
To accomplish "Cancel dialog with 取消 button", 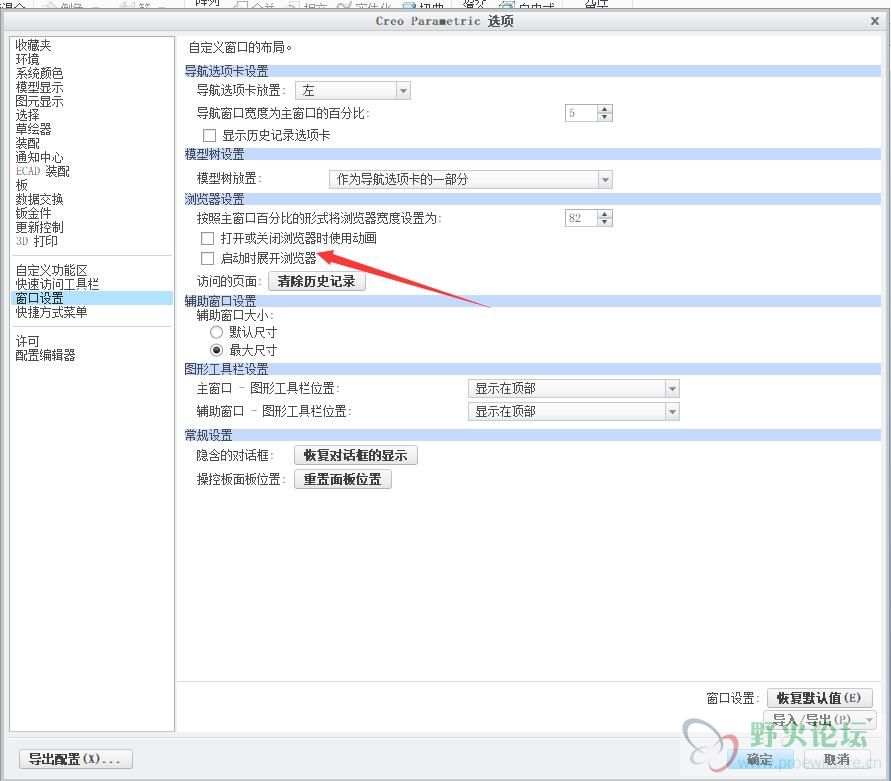I will [836, 759].
